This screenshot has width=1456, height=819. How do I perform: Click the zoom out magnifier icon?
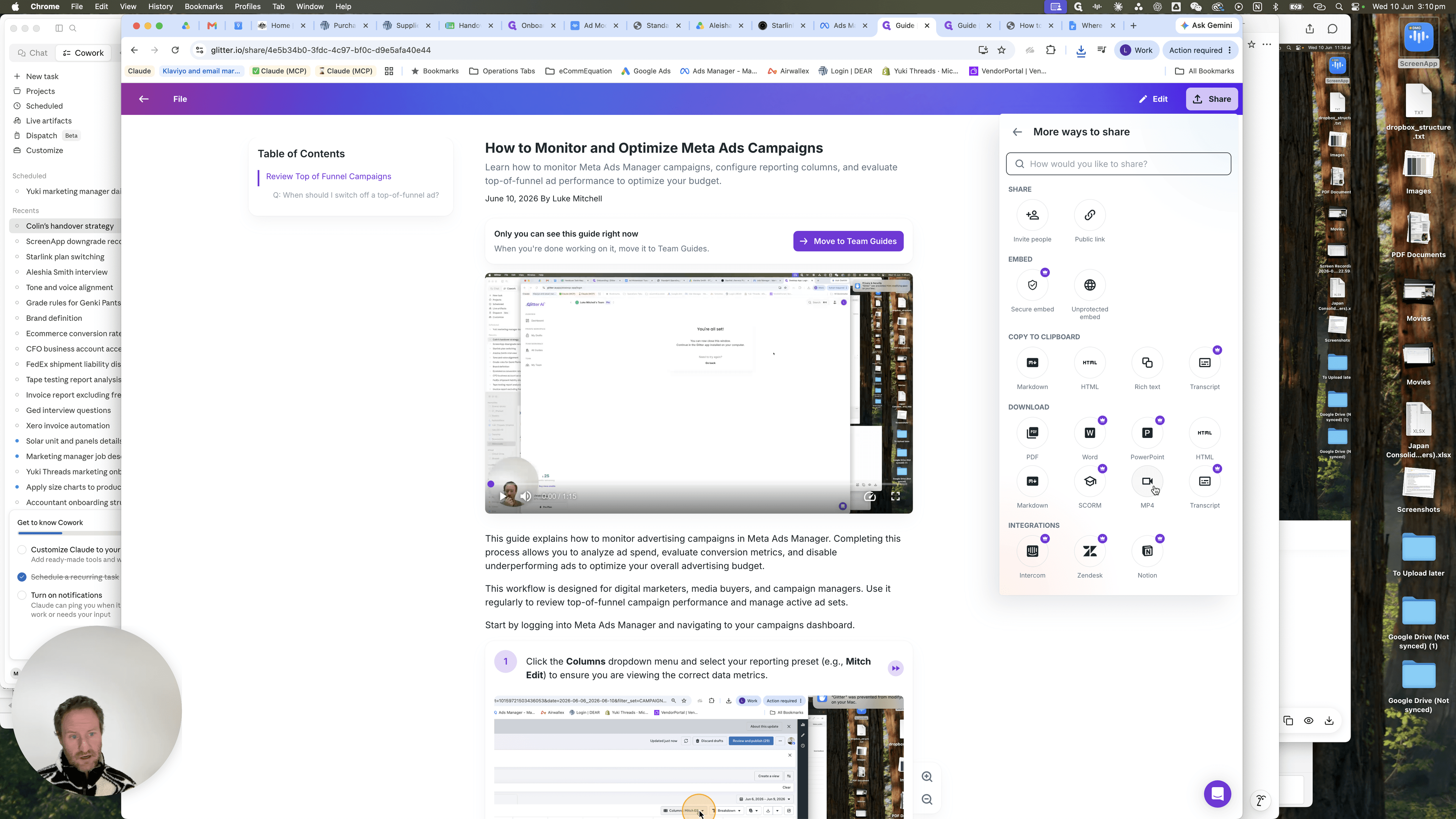point(927,800)
